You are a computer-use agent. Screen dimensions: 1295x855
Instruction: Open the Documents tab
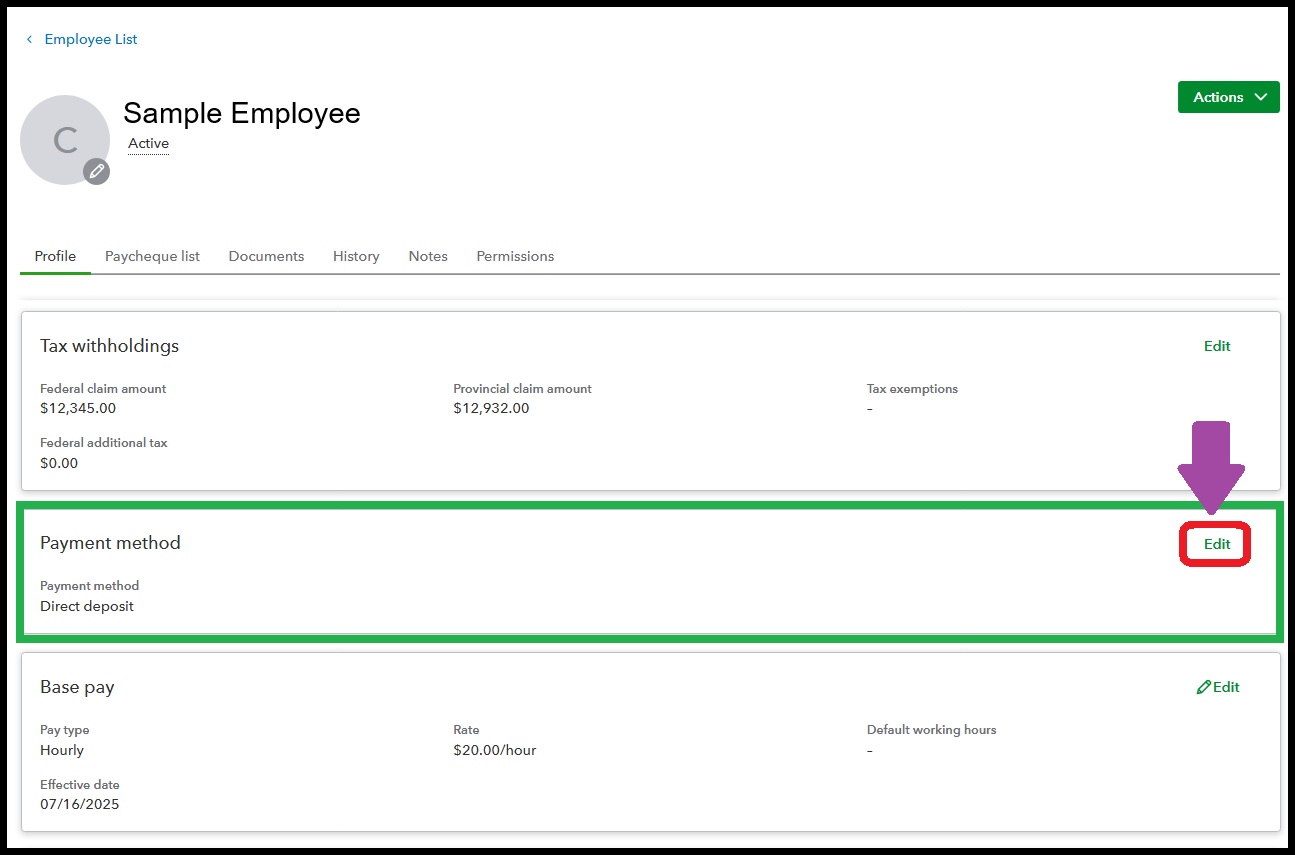[x=266, y=256]
